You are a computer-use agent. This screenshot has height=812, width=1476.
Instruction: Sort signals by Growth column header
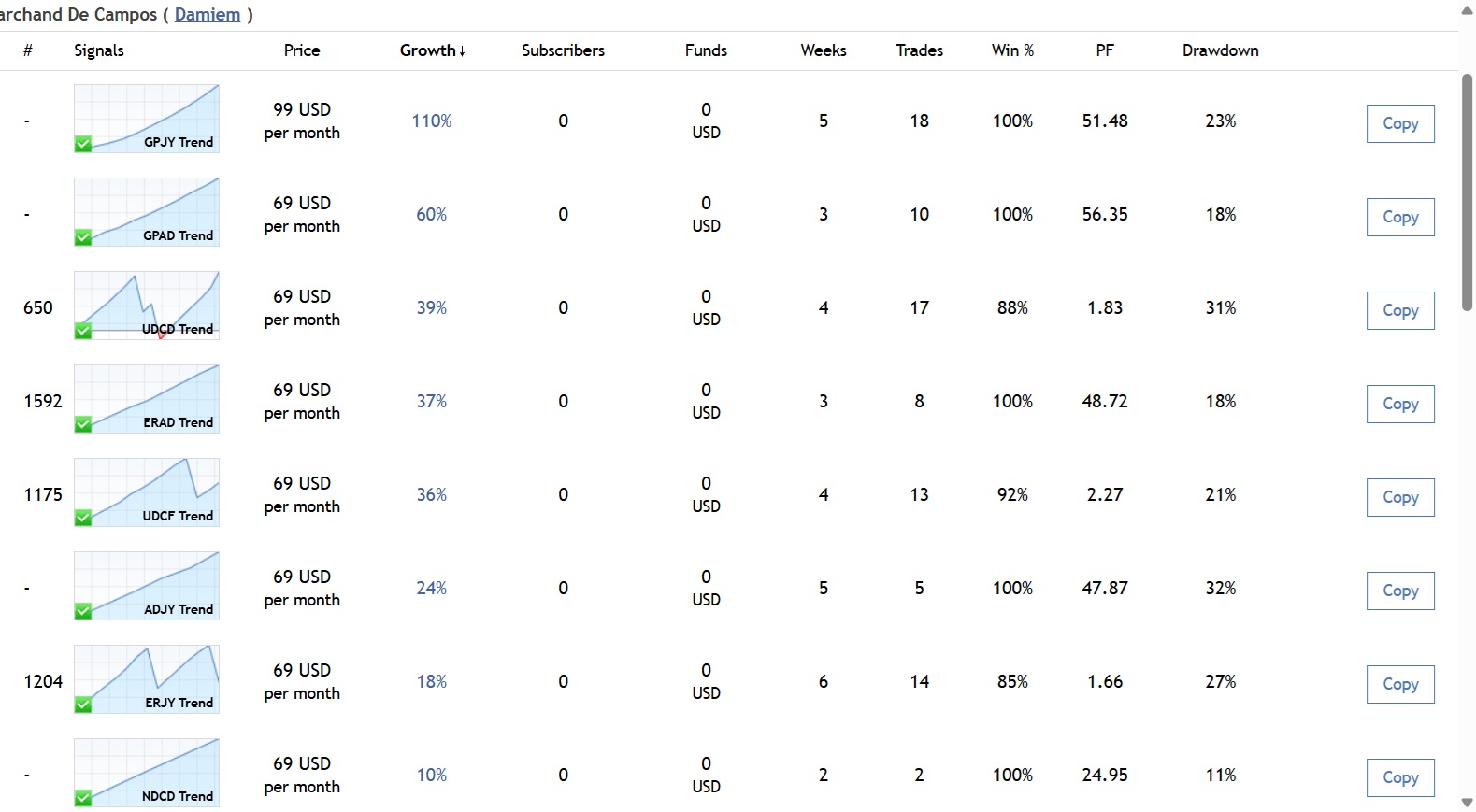click(x=432, y=50)
